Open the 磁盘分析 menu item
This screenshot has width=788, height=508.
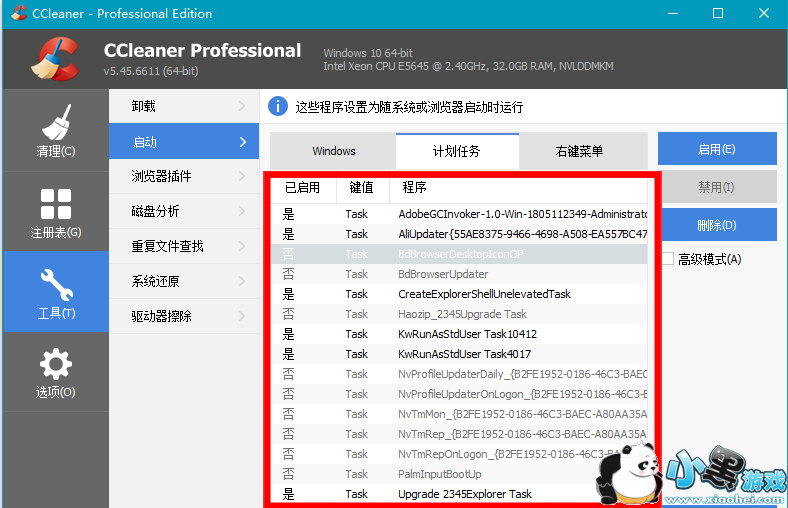184,211
